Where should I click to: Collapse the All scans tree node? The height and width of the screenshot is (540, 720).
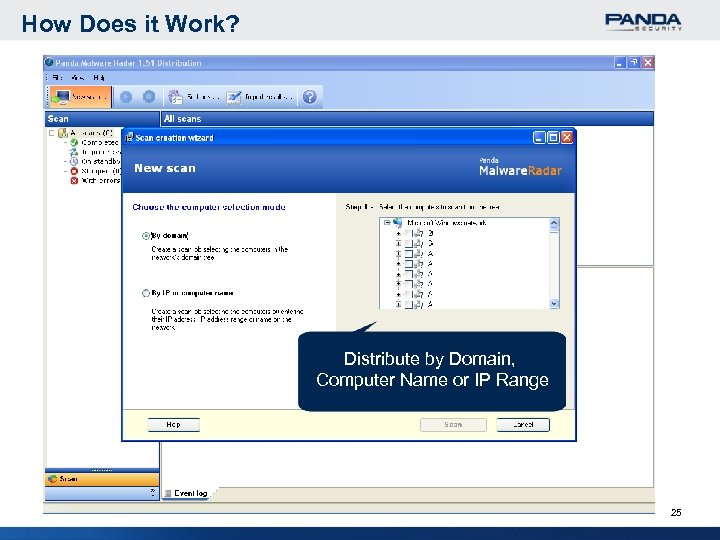pos(51,133)
